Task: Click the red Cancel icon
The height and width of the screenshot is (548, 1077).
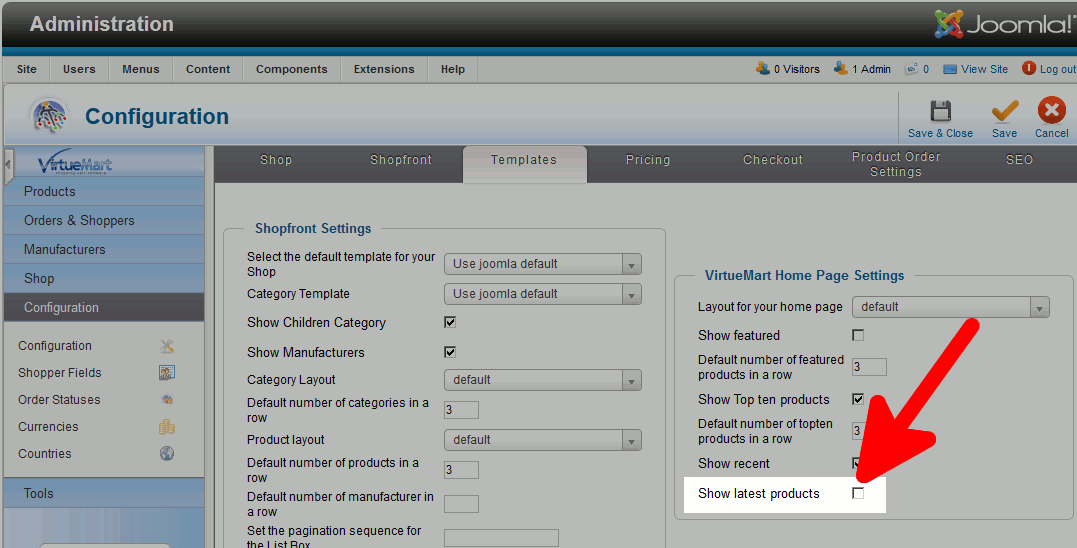Action: [1051, 111]
